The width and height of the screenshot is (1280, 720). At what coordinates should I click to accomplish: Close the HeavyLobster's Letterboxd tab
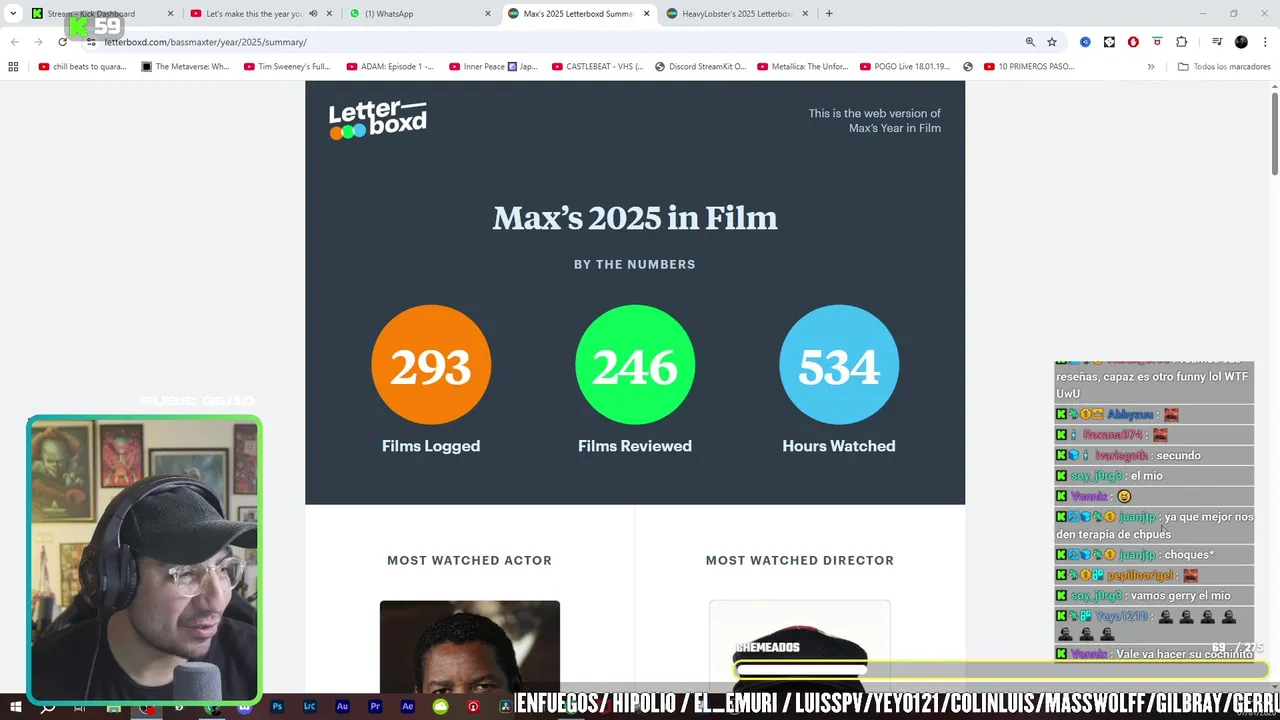[x=805, y=14]
